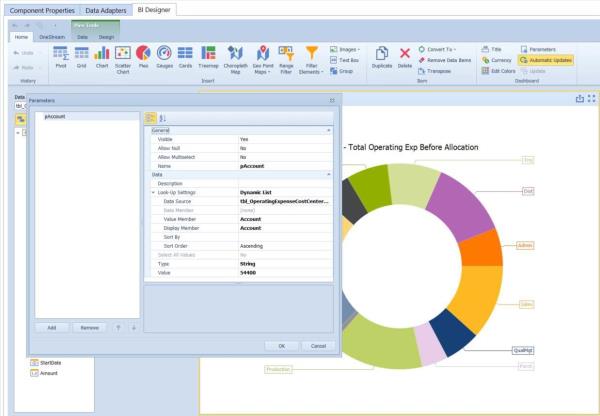Toggle Automatic Updates in ribbon

point(545,60)
